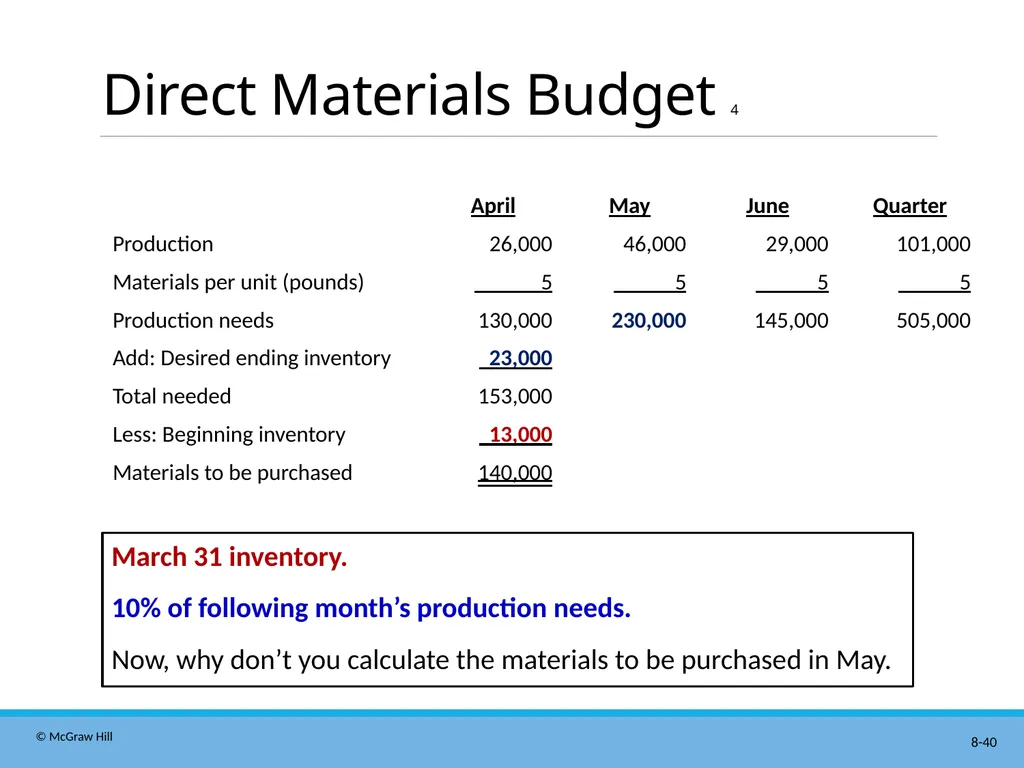
Task: Click the 'Production' row label
Action: [x=163, y=244]
